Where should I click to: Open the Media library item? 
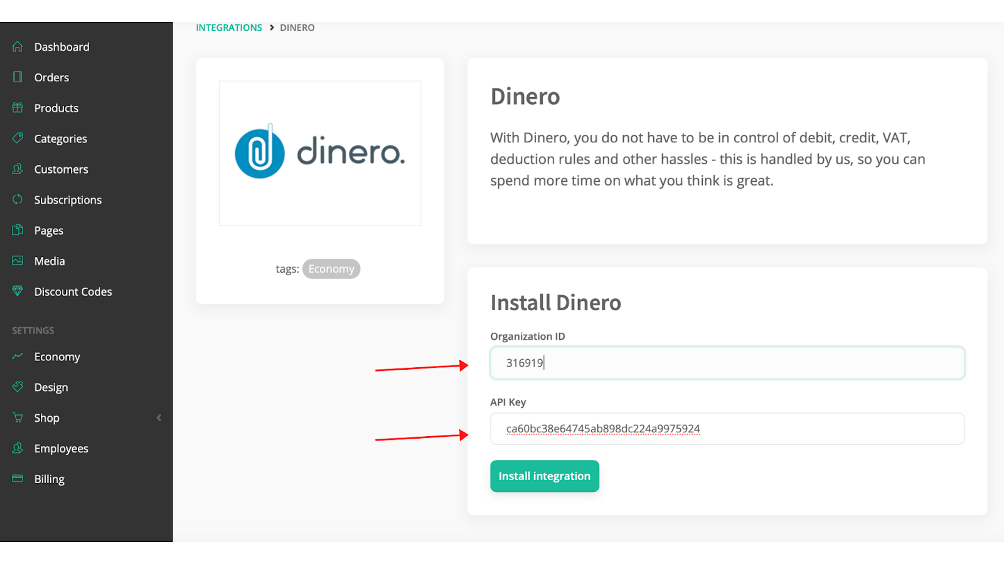tap(49, 261)
